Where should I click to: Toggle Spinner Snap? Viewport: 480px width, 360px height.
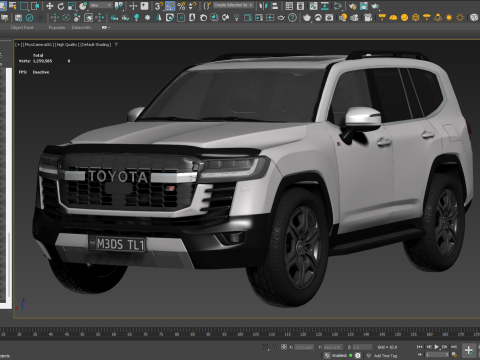[192, 6]
